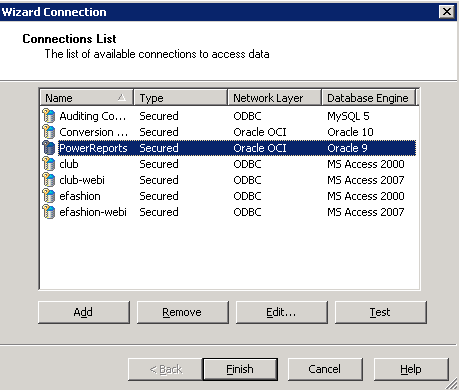Test the selected connection

pos(381,312)
